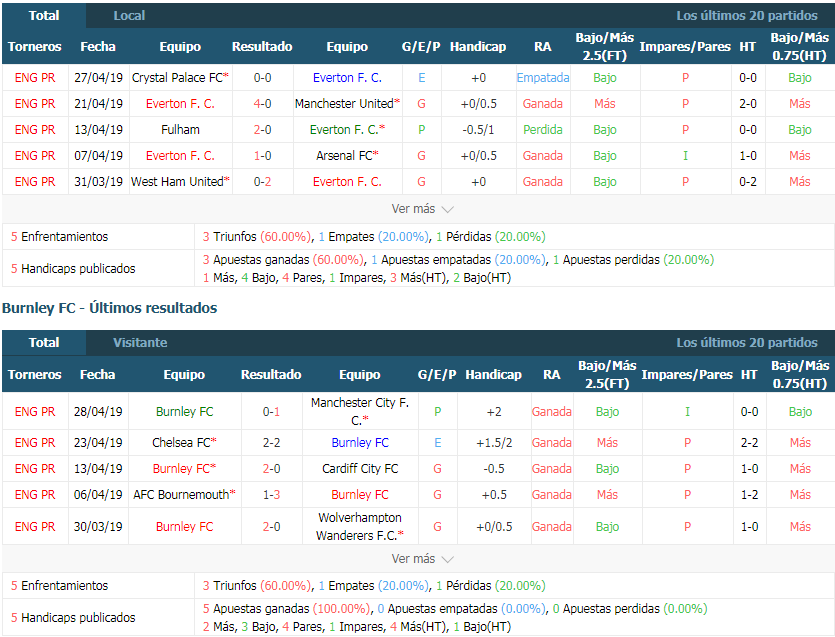Click the Perdida RA value
835x637 pixels.
pos(543,130)
